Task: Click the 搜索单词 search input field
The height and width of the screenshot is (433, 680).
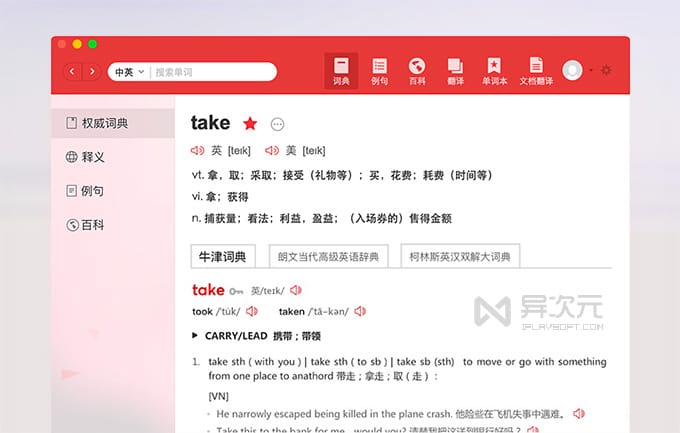Action: (213, 72)
